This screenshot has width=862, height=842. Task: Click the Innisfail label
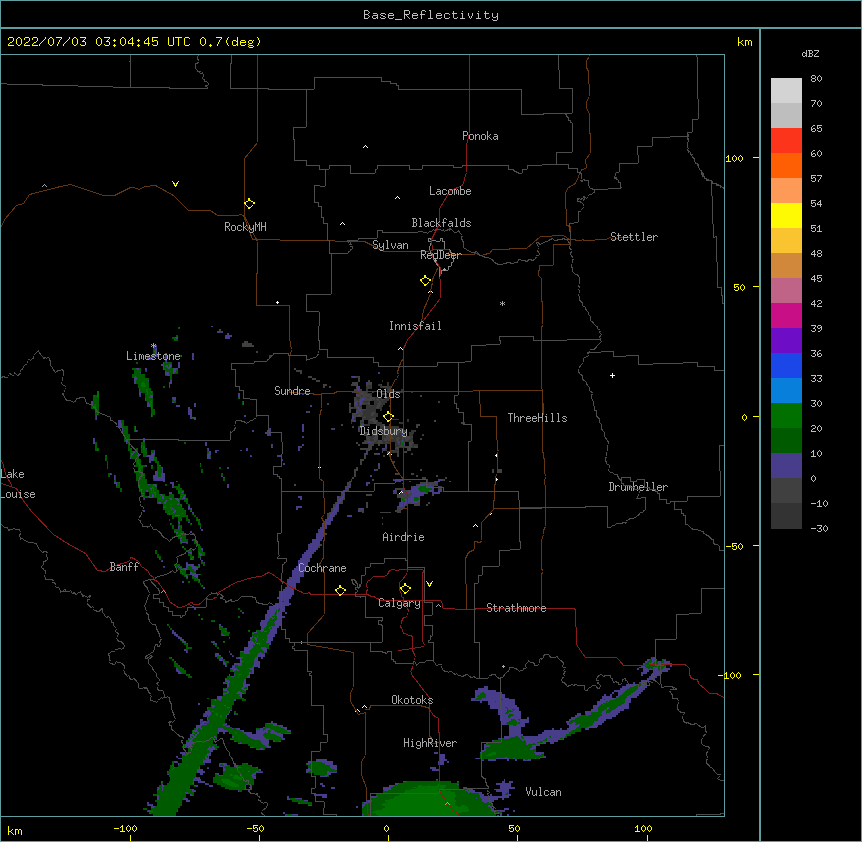coord(415,326)
